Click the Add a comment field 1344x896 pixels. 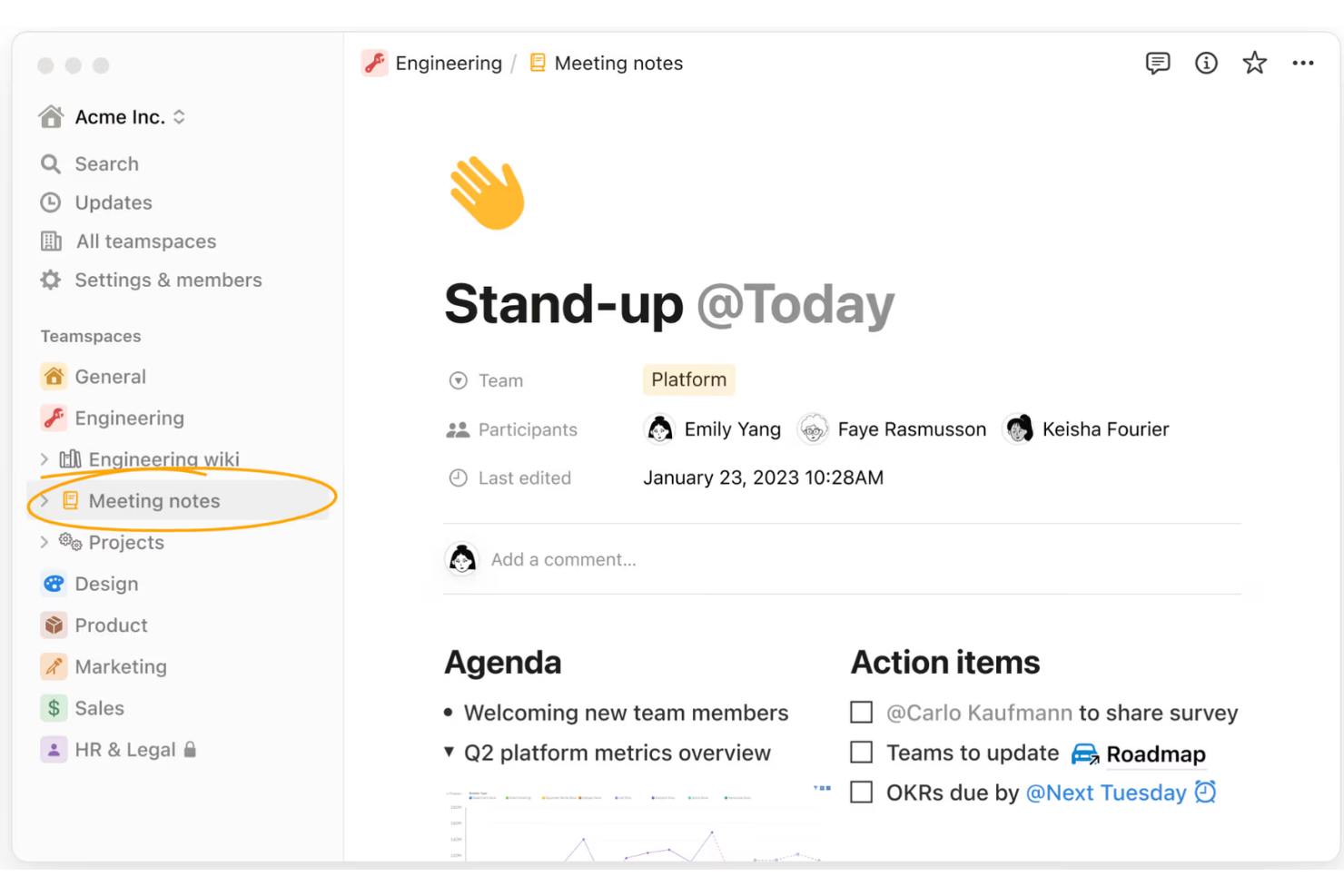[564, 559]
